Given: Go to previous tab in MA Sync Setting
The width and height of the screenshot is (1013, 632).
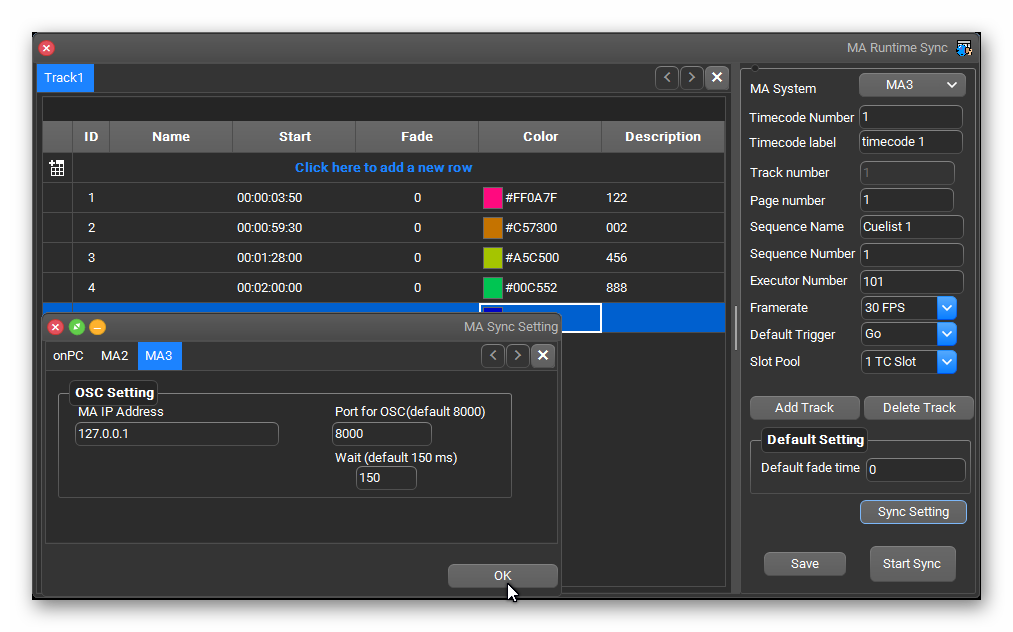Looking at the screenshot, I should [x=493, y=355].
